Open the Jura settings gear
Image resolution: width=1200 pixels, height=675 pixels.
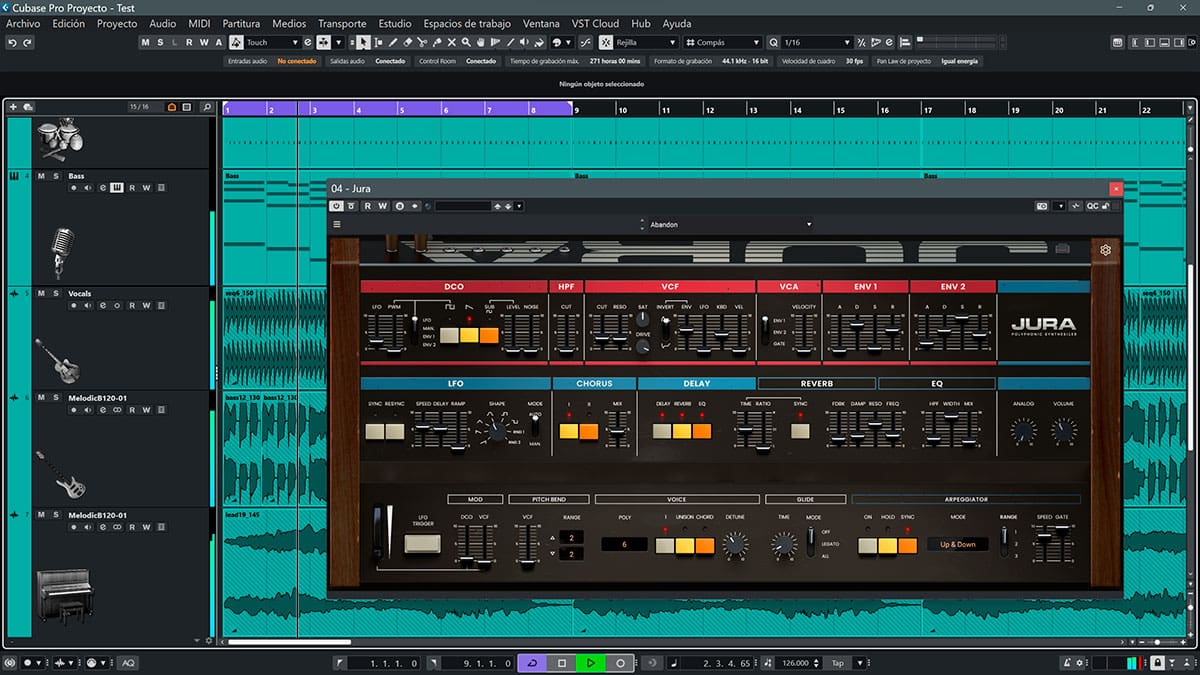[1106, 250]
